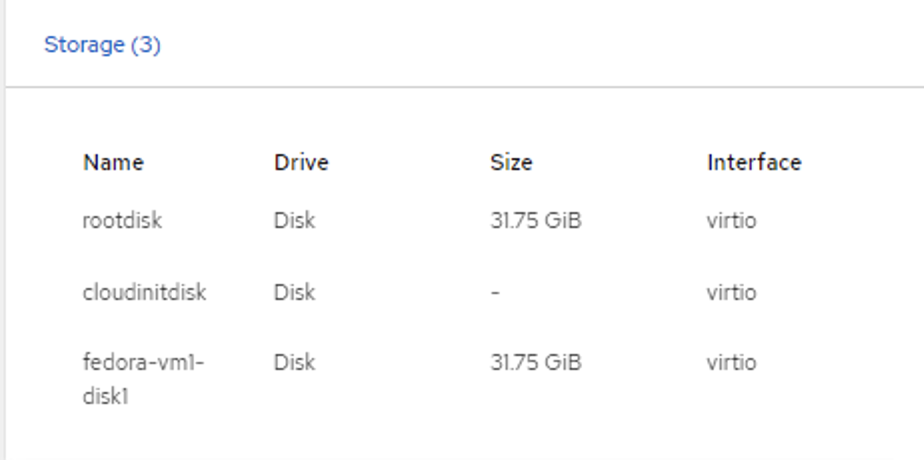
Task: Open the Storage (3) link
Action: [x=101, y=45]
